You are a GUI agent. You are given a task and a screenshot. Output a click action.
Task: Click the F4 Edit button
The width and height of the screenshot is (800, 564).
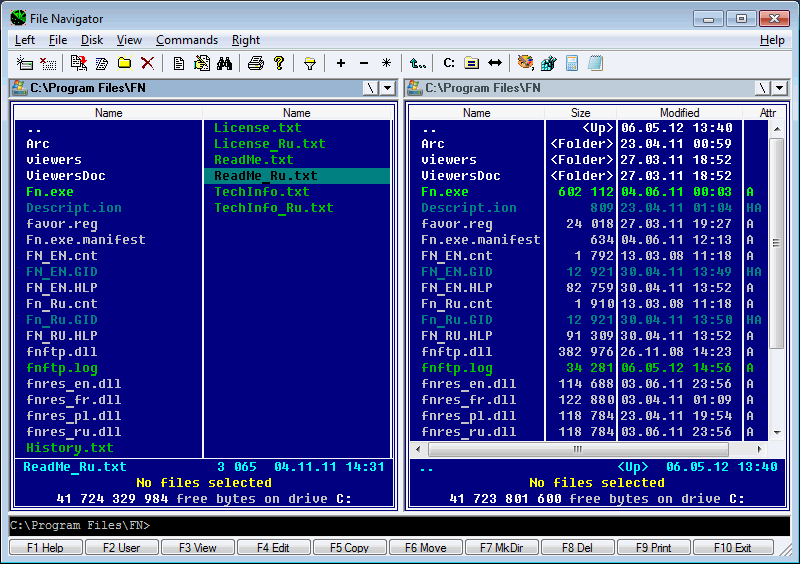pyautogui.click(x=273, y=548)
